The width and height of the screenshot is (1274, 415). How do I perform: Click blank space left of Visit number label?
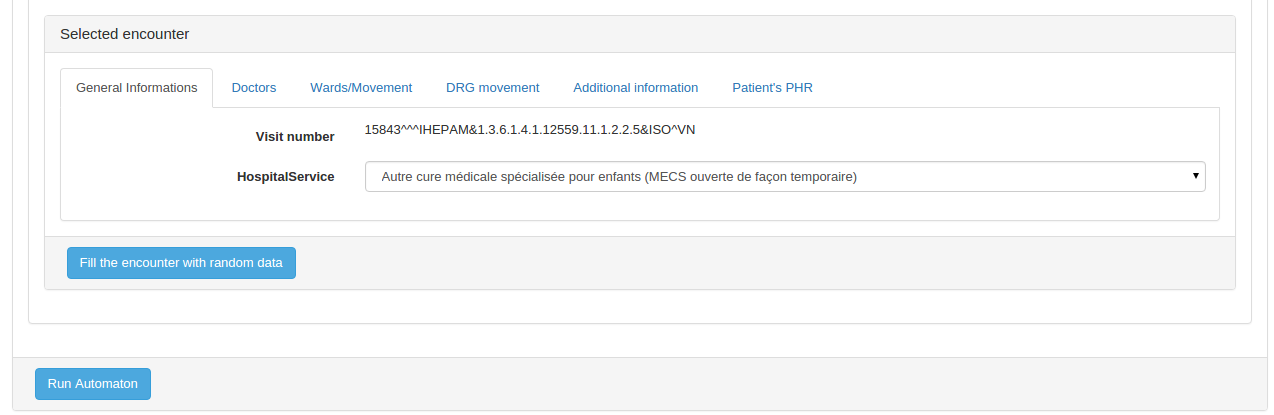coord(150,136)
